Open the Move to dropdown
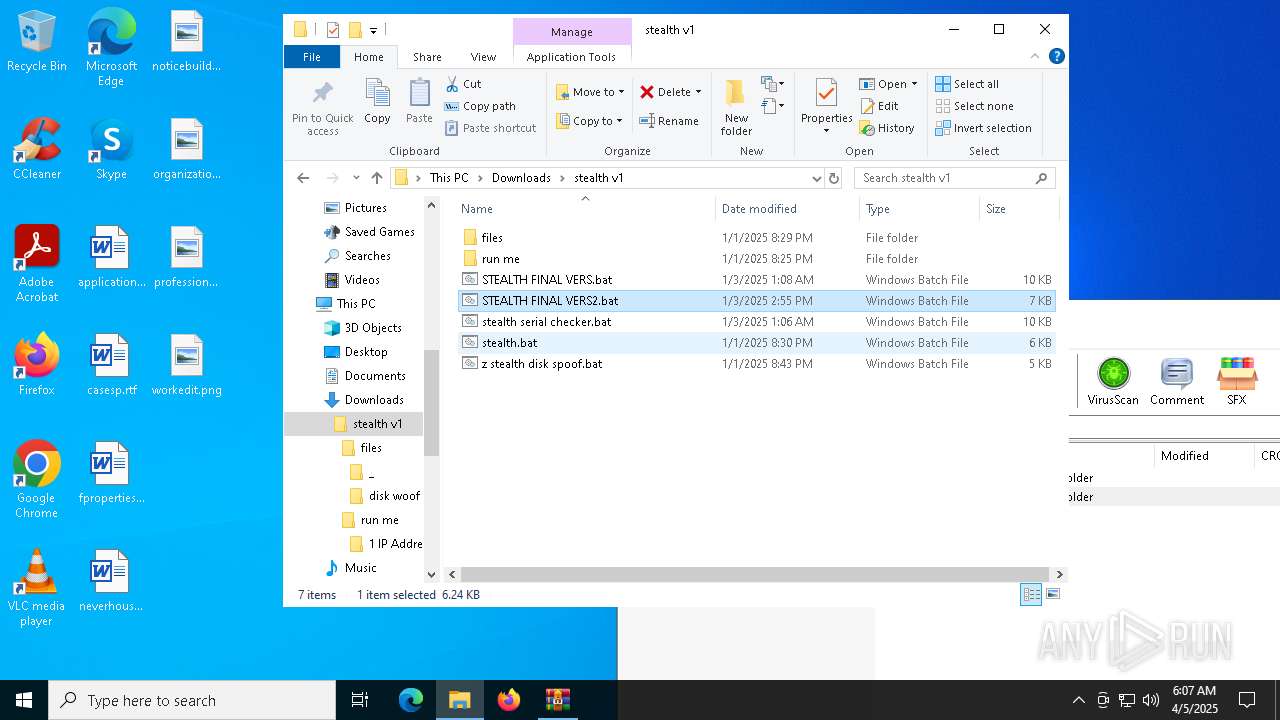 (x=590, y=92)
